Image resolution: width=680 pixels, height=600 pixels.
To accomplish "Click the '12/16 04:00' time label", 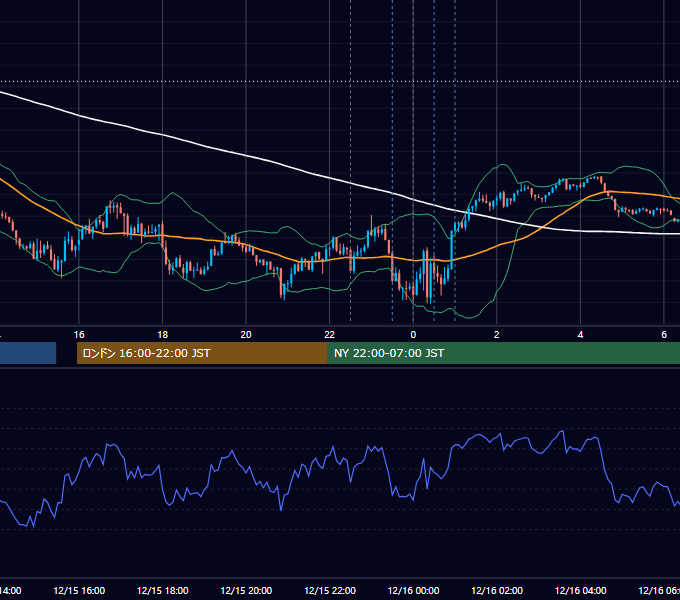I will pos(581,590).
